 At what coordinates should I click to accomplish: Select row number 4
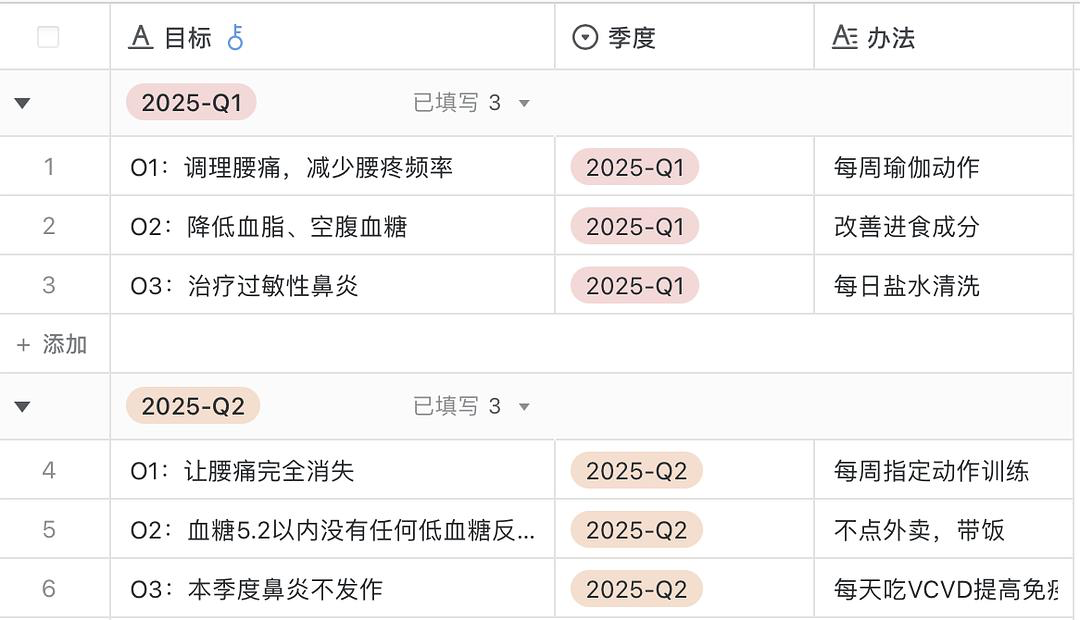click(x=49, y=471)
